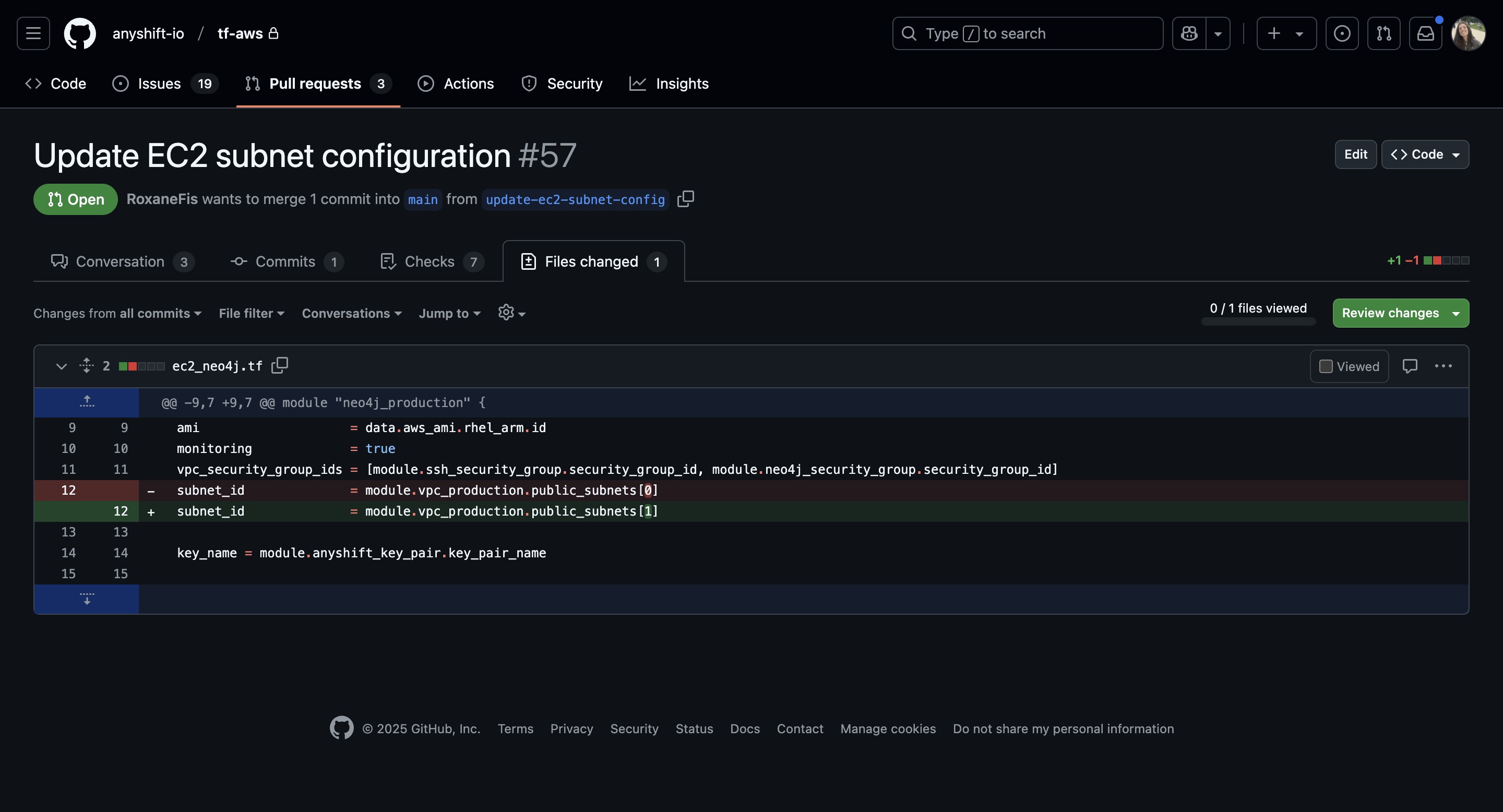The image size is (1503, 812).
Task: Open the hamburger navigation menu
Action: 33,33
